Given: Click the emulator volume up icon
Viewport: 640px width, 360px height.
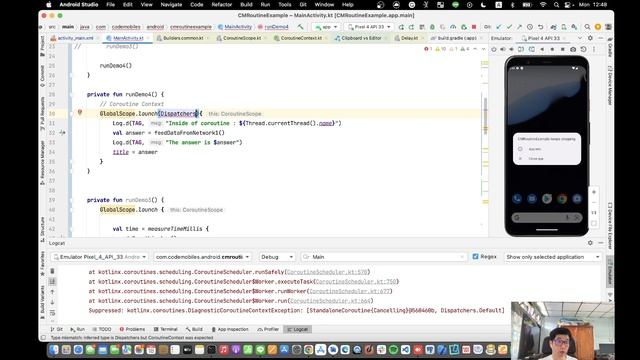Looking at the screenshot, I should pyautogui.click(x=503, y=49).
